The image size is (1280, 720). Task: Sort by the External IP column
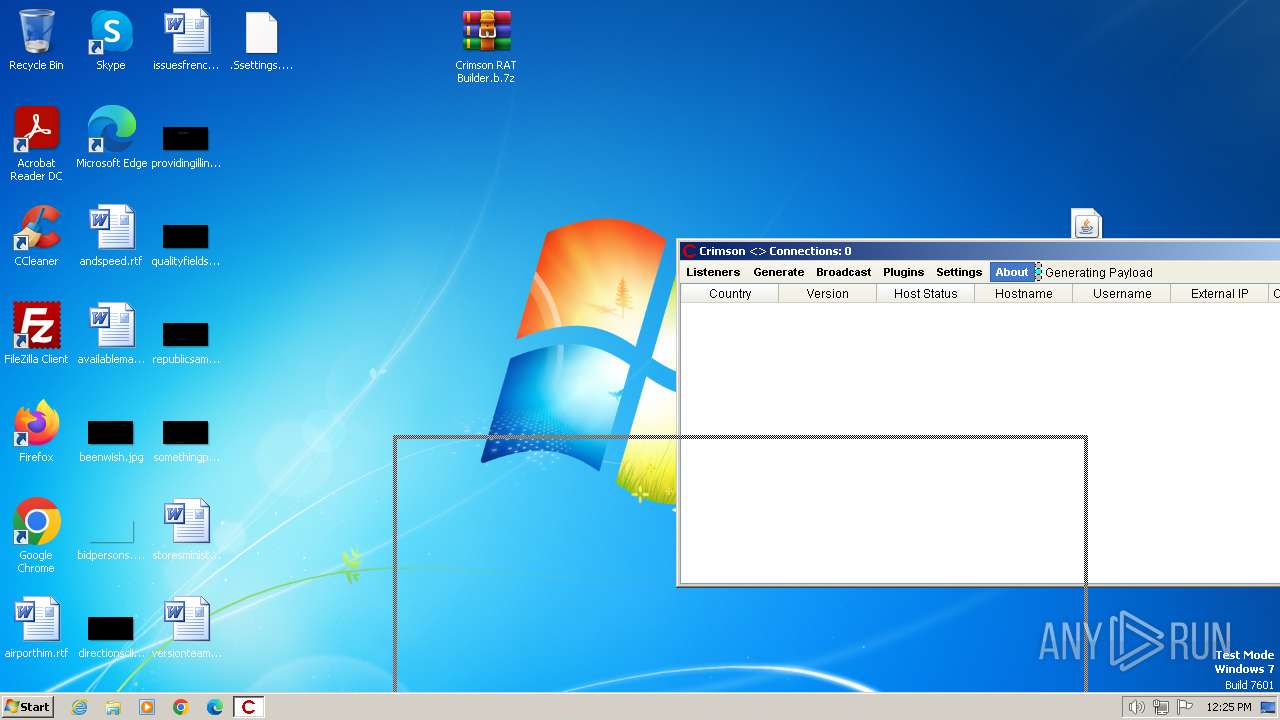tap(1220, 294)
